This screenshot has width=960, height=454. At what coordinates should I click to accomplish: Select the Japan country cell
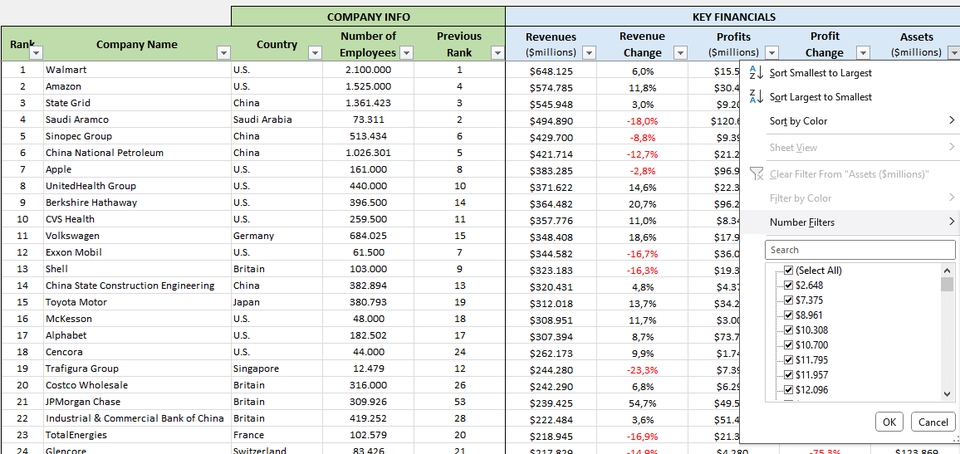[277, 302]
